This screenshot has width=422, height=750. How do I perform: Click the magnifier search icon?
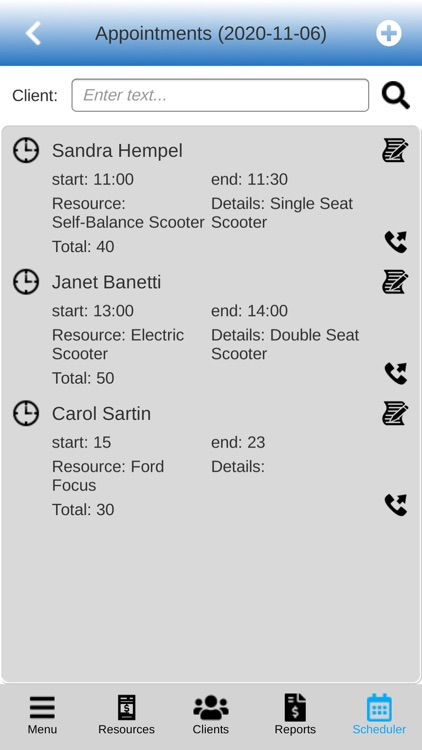pos(396,96)
